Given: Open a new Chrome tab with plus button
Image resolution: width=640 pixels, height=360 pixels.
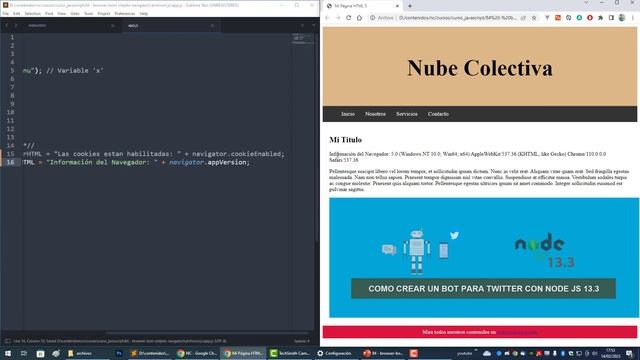Looking at the screenshot, I should 410,6.
